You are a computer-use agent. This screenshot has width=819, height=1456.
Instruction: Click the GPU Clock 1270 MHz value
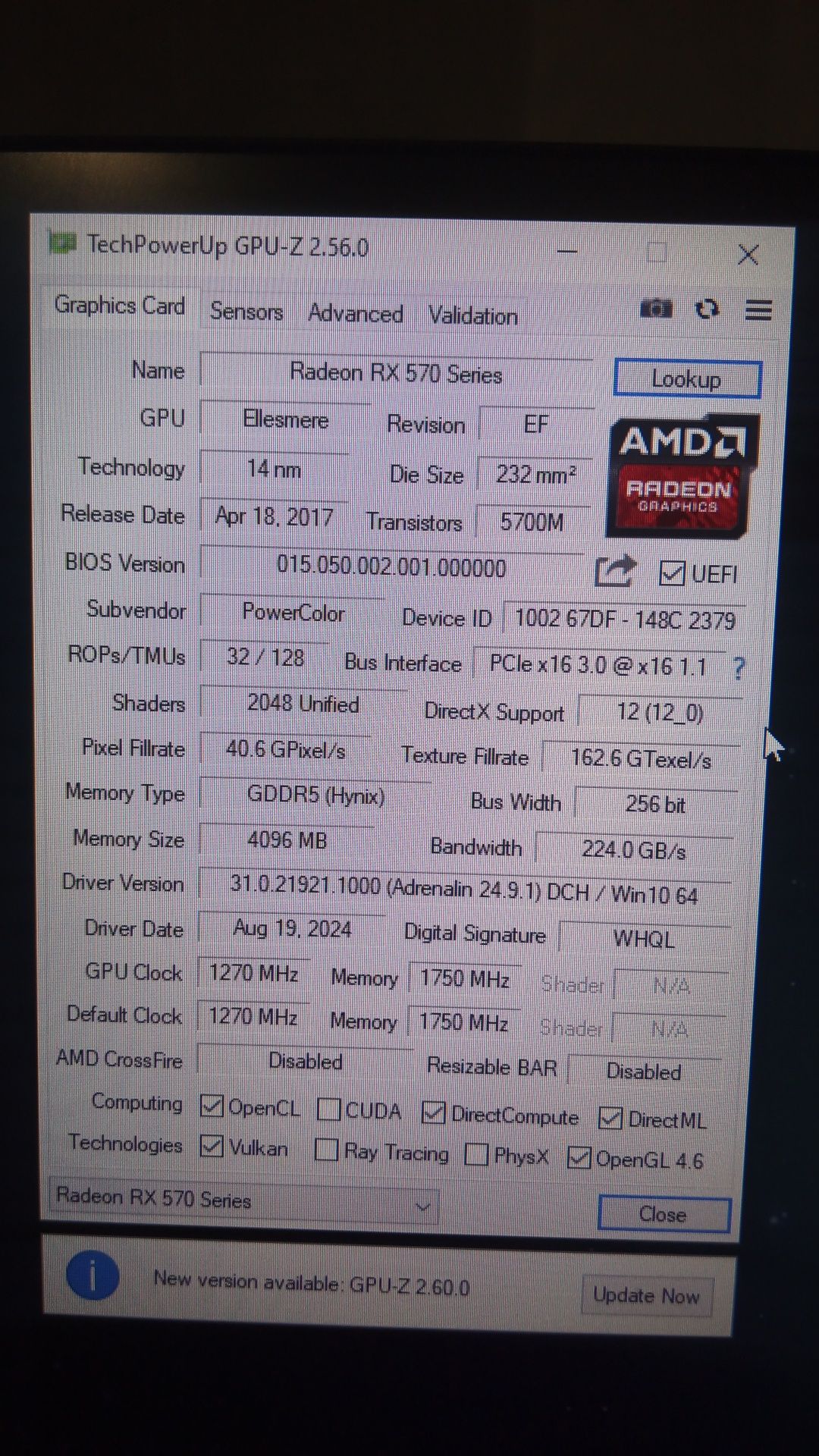[x=254, y=973]
